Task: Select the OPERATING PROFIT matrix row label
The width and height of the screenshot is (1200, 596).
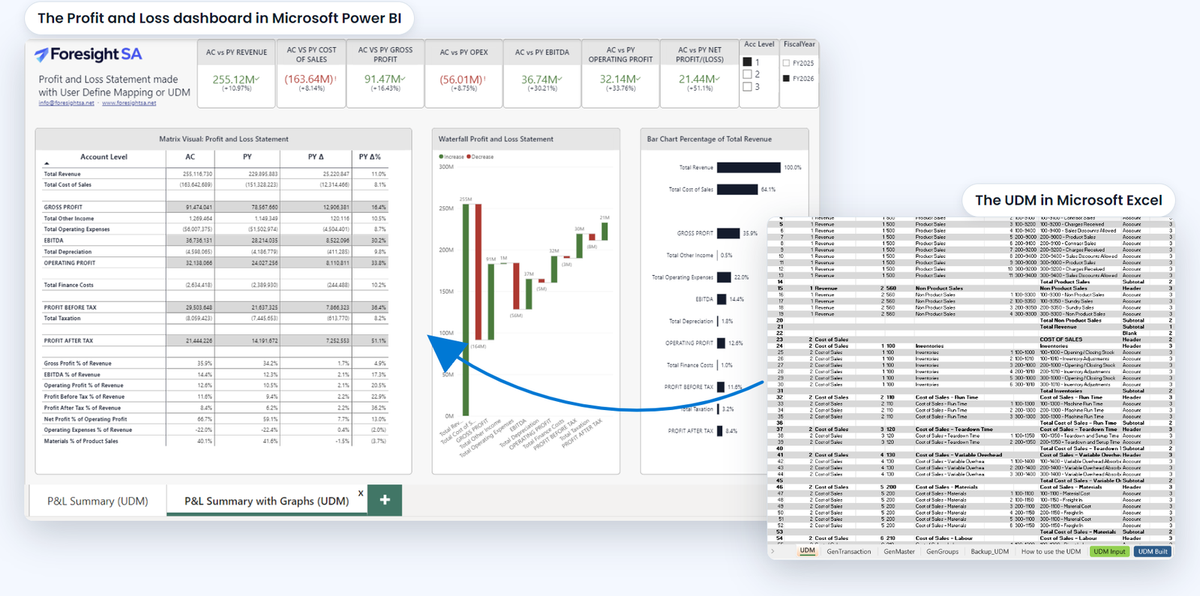Action: (68, 262)
